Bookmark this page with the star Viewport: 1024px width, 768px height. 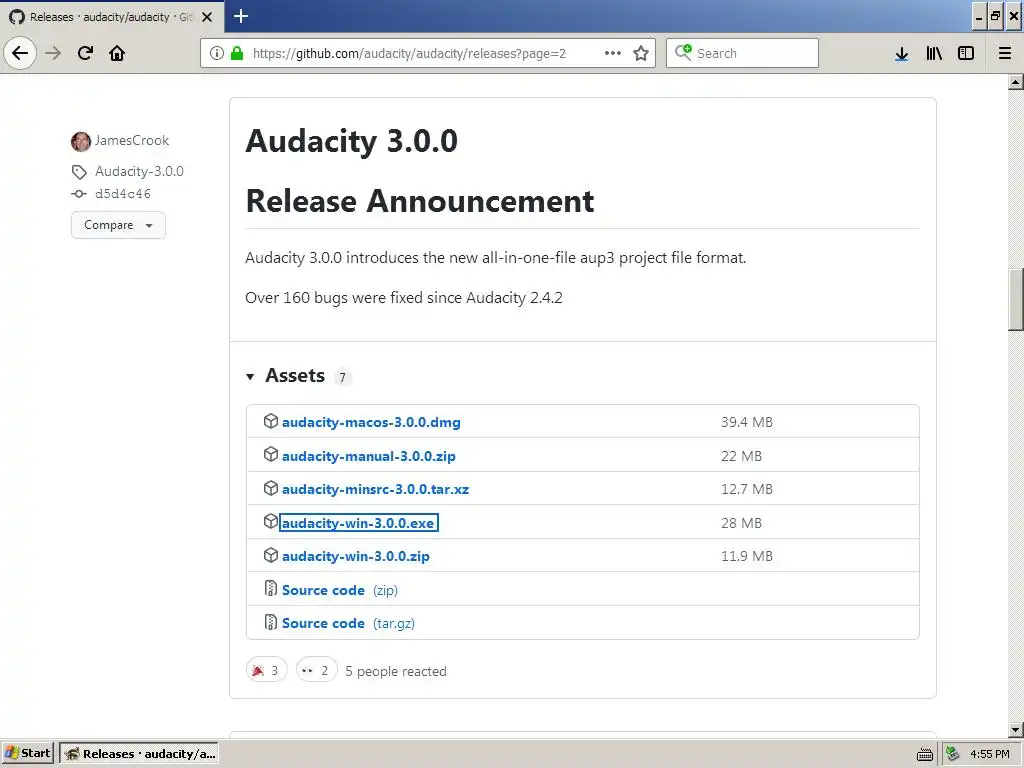(x=641, y=53)
